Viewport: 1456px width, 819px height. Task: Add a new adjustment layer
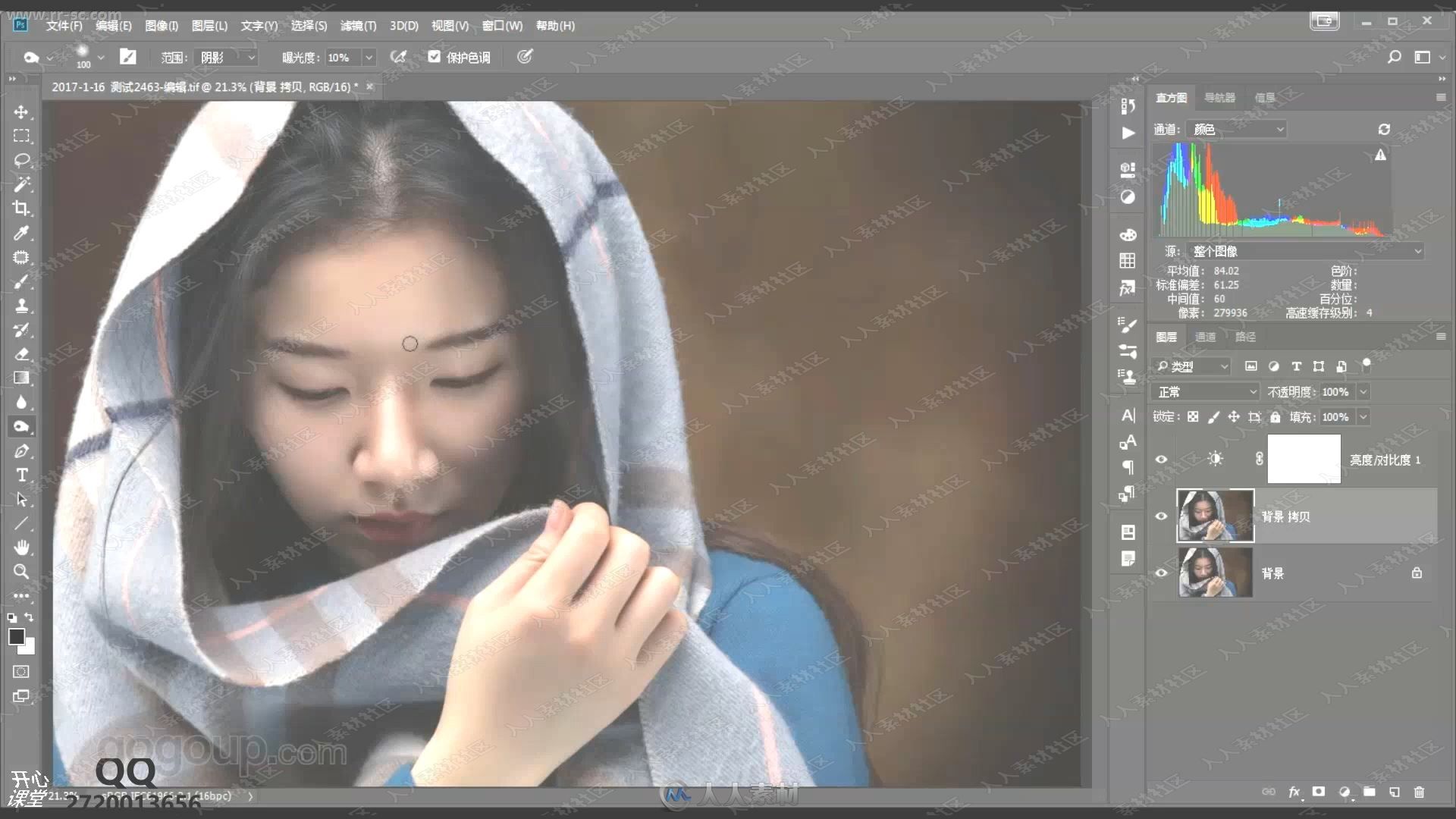(x=1345, y=792)
